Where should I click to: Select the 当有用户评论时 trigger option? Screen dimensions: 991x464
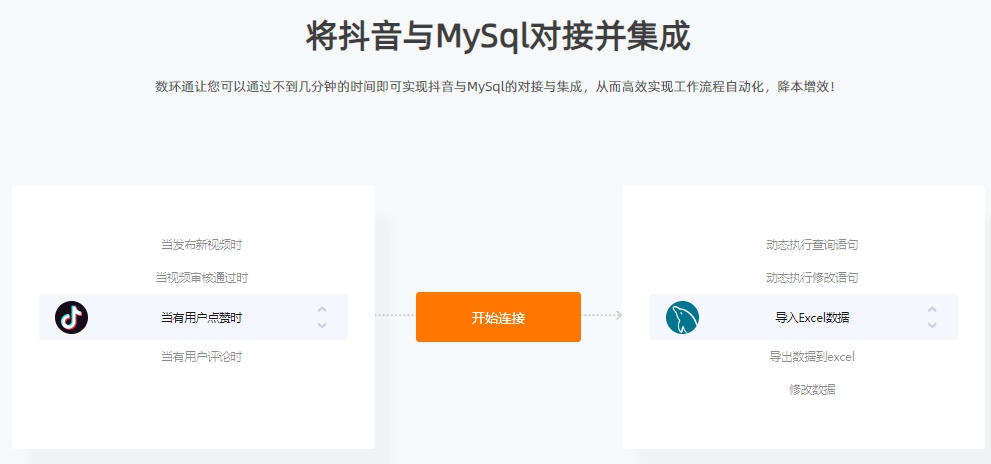(202, 357)
